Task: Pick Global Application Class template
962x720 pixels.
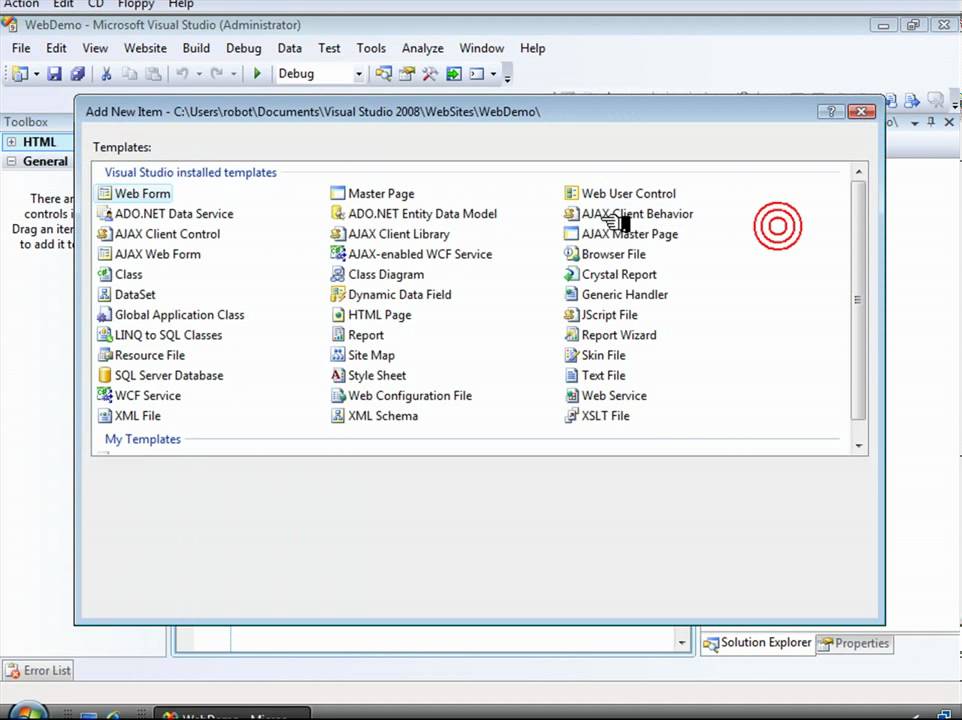Action: tap(171, 315)
